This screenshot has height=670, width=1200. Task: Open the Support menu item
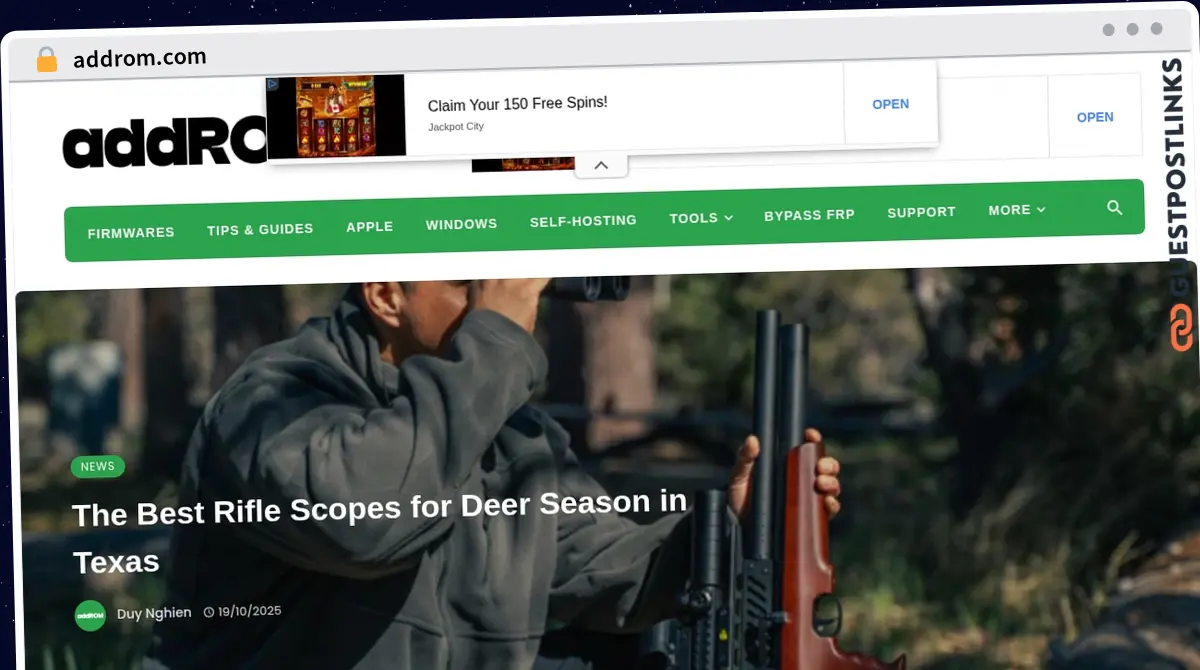point(921,212)
